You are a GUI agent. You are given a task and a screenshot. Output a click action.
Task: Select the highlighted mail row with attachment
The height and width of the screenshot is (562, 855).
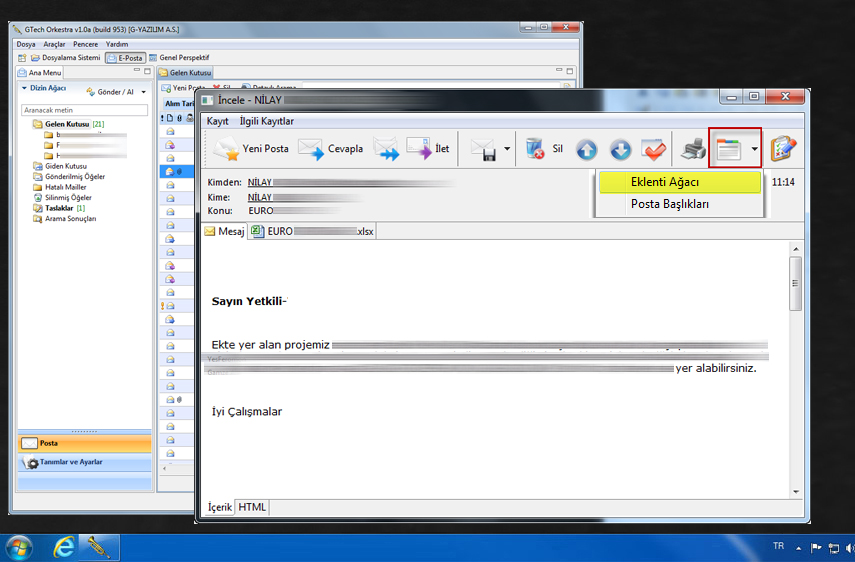[x=177, y=172]
